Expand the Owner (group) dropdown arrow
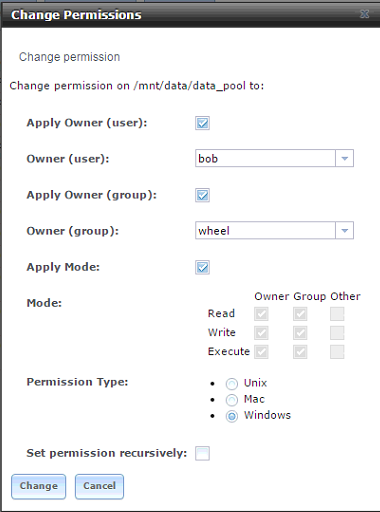The width and height of the screenshot is (380, 512). click(344, 230)
